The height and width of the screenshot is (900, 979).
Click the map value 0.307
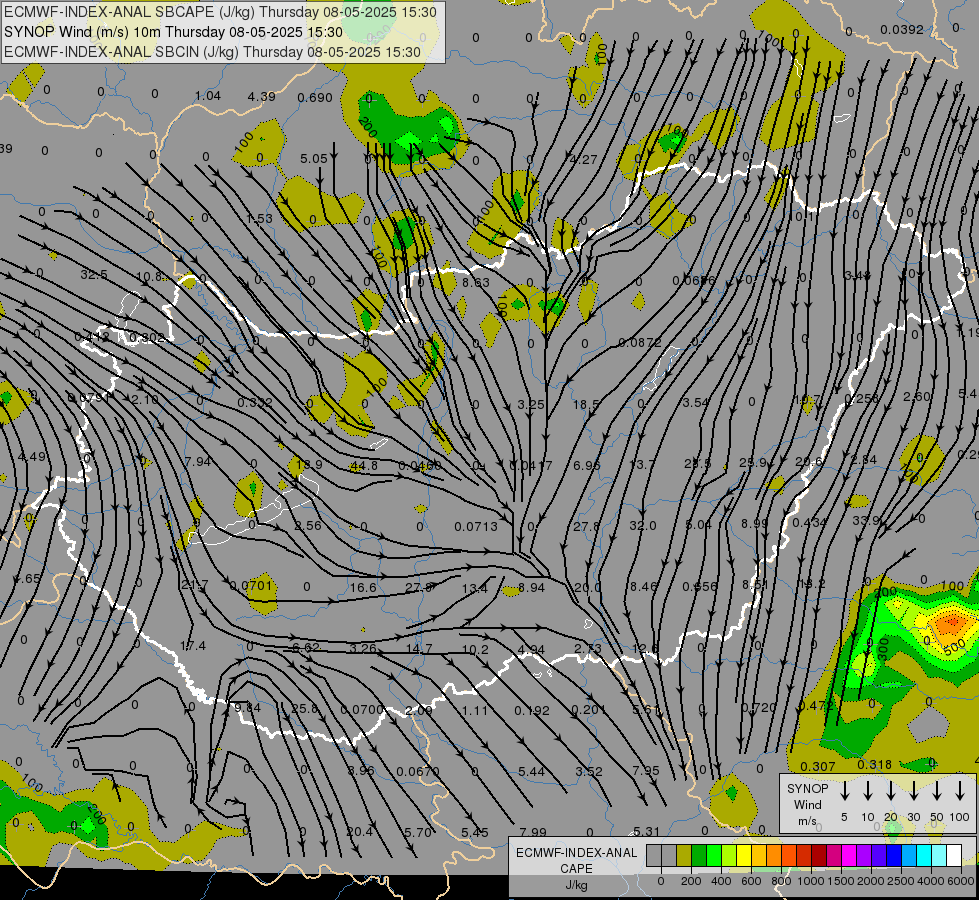[x=817, y=766]
